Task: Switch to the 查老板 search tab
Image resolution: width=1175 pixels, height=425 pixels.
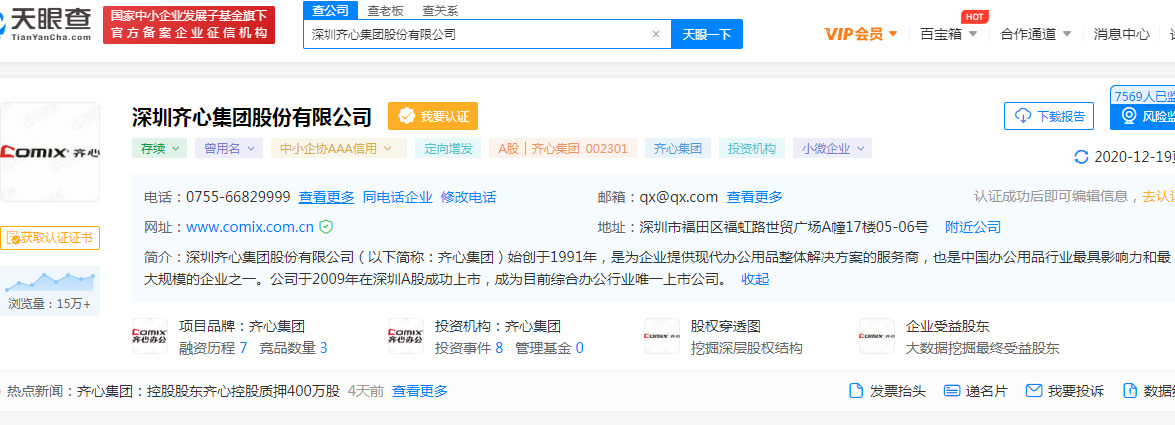Action: tap(385, 10)
